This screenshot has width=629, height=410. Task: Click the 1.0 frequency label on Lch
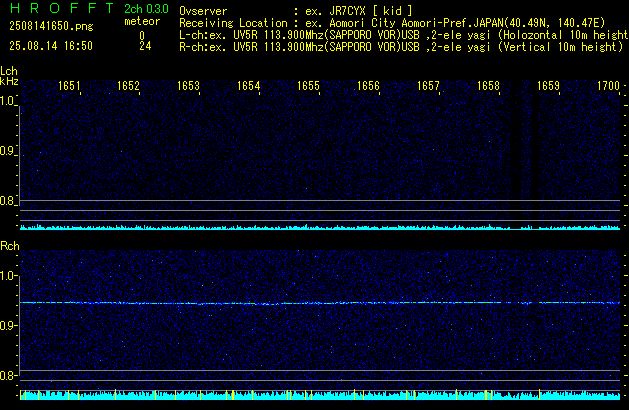pos(7,101)
